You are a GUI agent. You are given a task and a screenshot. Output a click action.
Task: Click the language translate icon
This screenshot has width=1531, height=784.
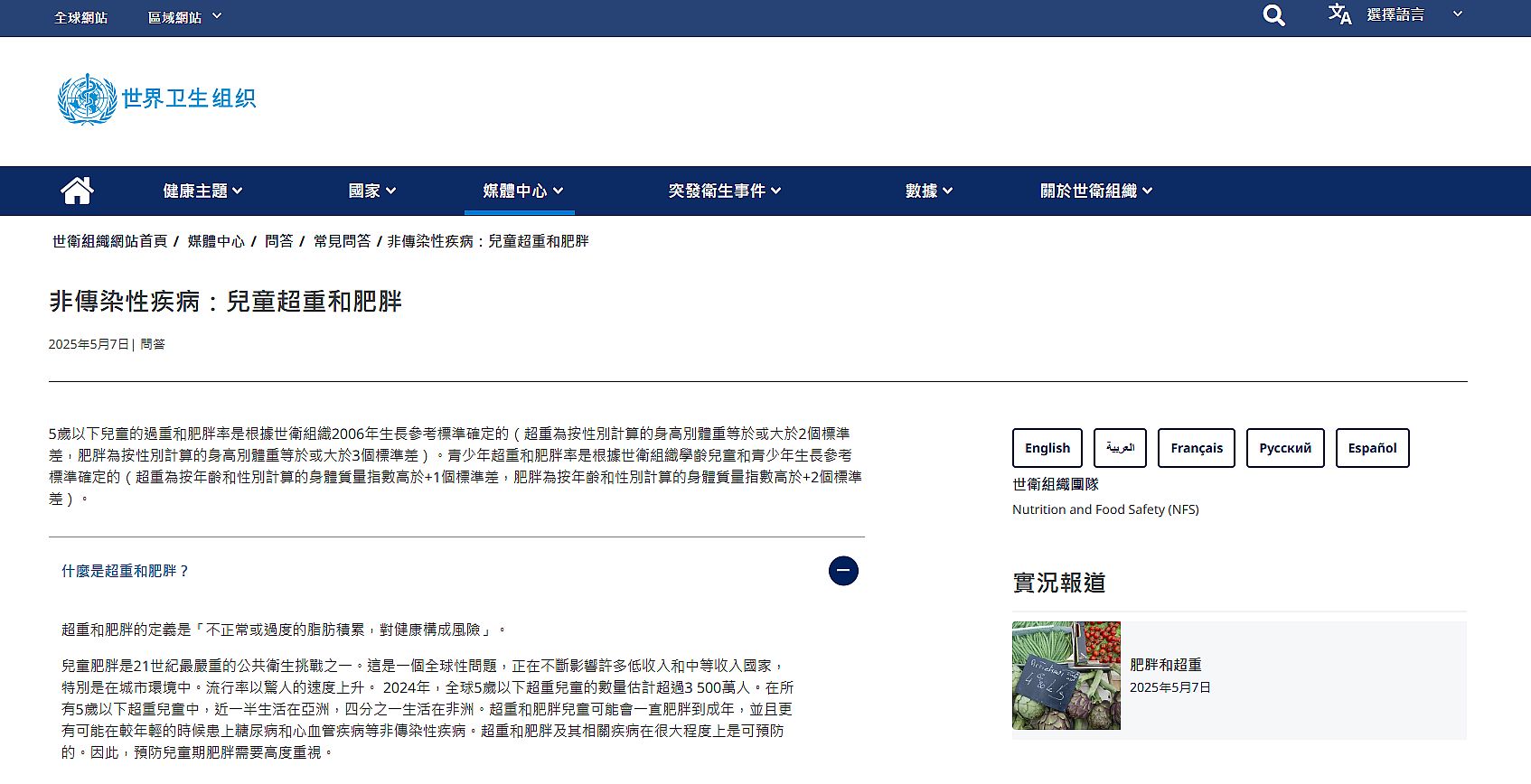click(1339, 14)
